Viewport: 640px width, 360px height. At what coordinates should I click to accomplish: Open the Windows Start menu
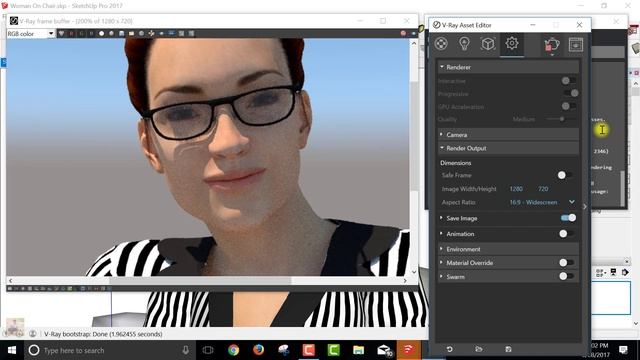[12, 350]
